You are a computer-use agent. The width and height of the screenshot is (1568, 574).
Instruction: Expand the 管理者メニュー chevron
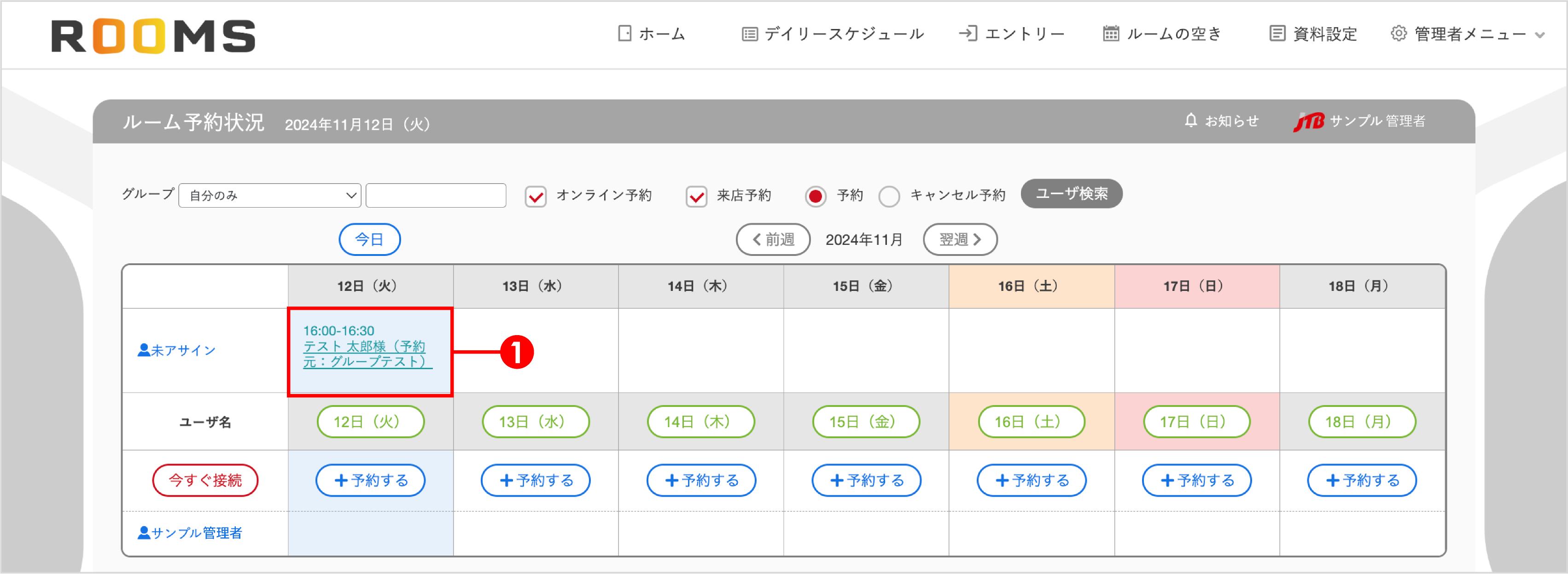pos(1540,35)
